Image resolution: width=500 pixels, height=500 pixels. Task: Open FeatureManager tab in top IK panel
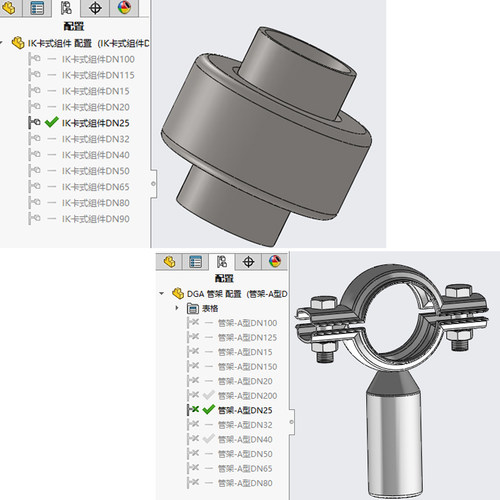pyautogui.click(x=8, y=7)
